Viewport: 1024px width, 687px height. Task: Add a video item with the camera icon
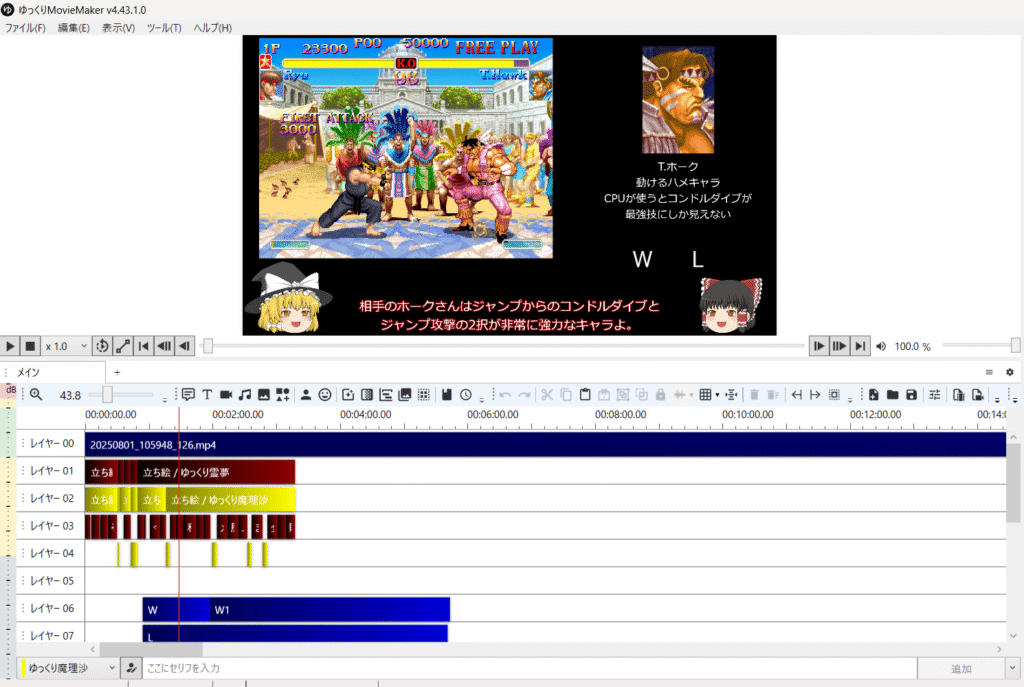pos(226,394)
